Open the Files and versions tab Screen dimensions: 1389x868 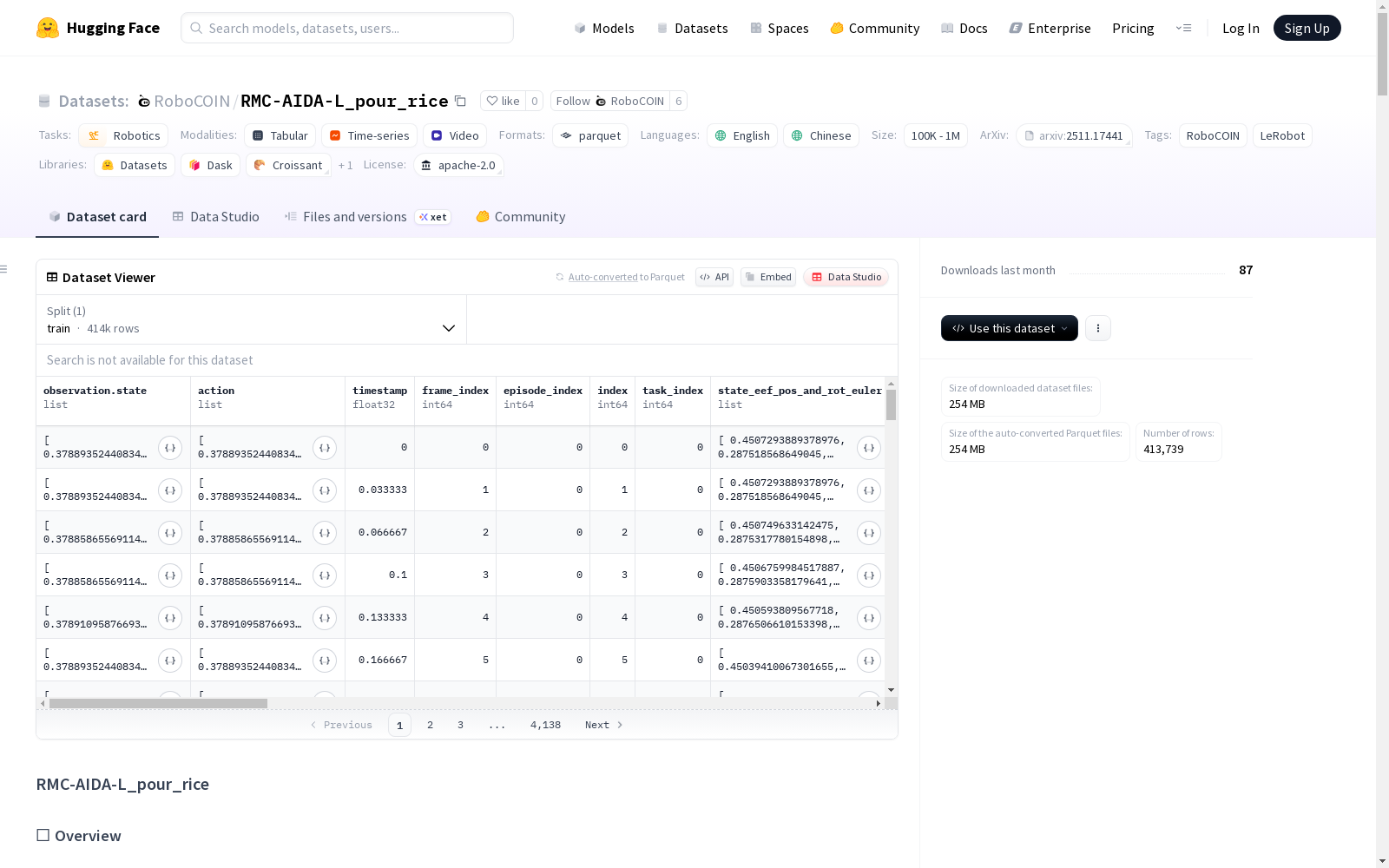[367, 217]
